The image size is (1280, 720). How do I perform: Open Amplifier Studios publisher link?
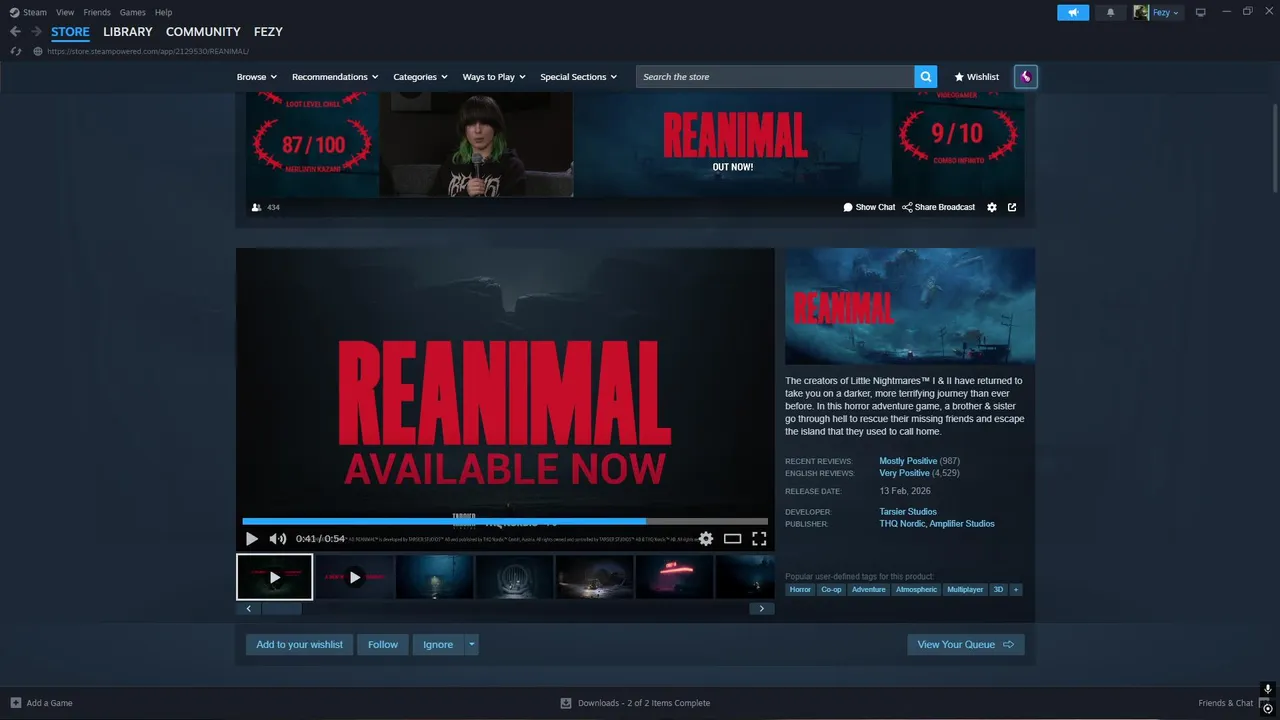(x=962, y=524)
